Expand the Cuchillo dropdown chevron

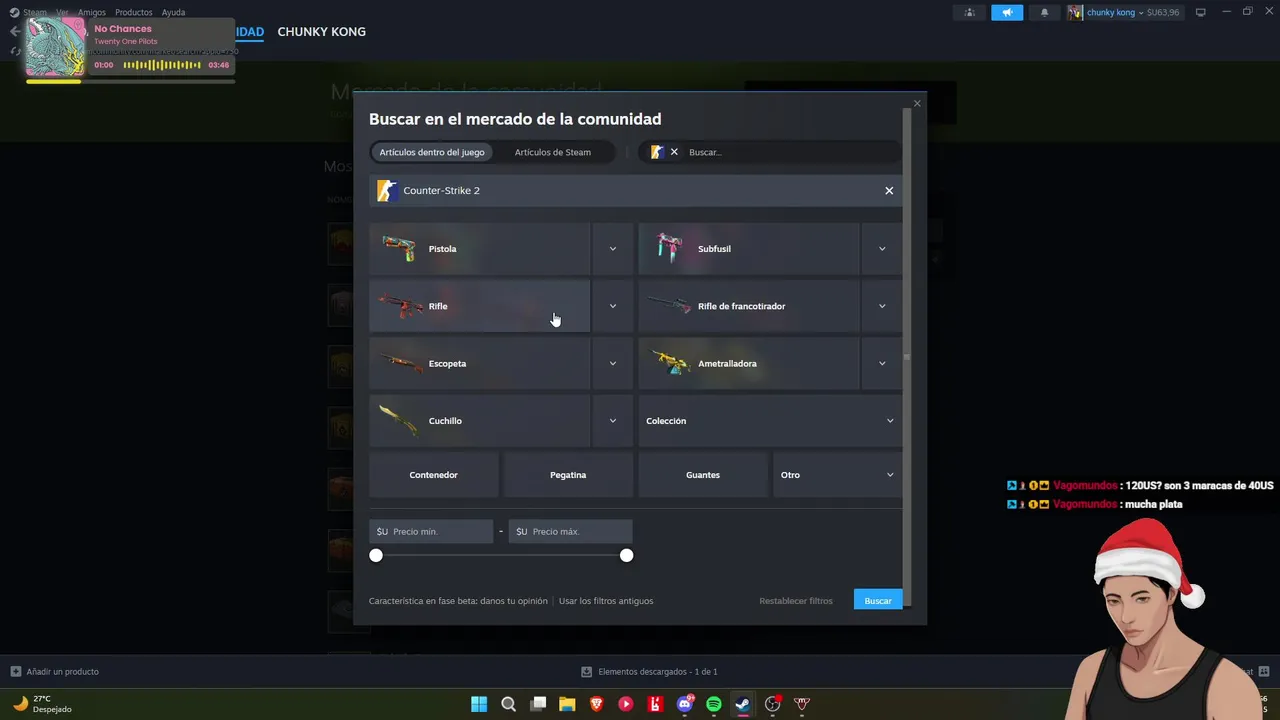(613, 421)
